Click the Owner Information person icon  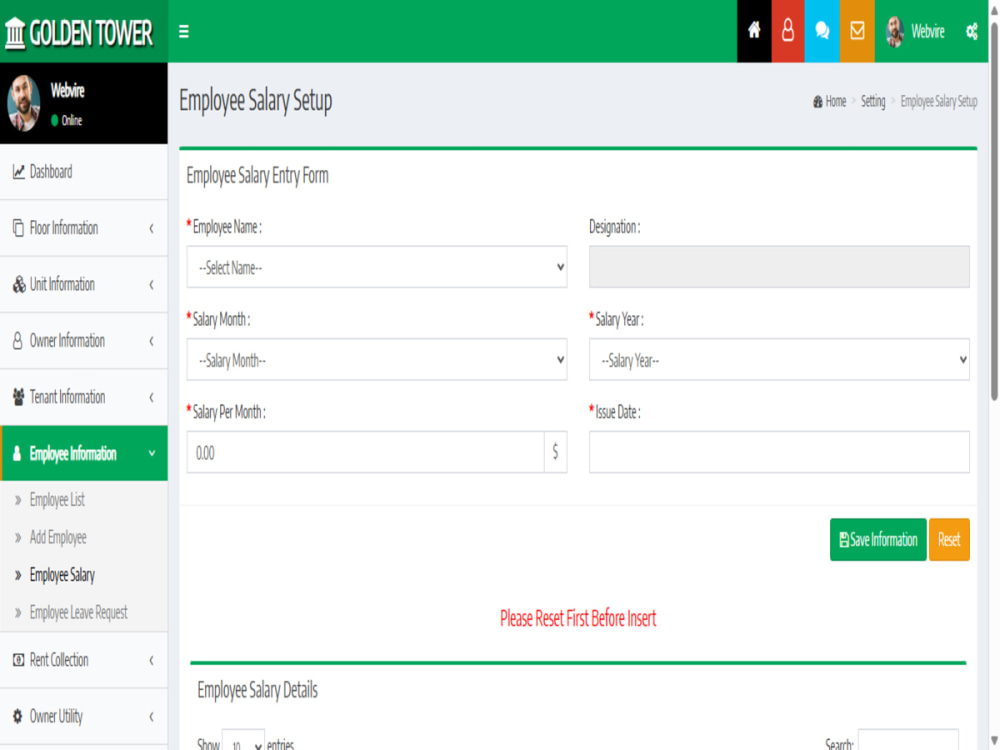point(18,341)
